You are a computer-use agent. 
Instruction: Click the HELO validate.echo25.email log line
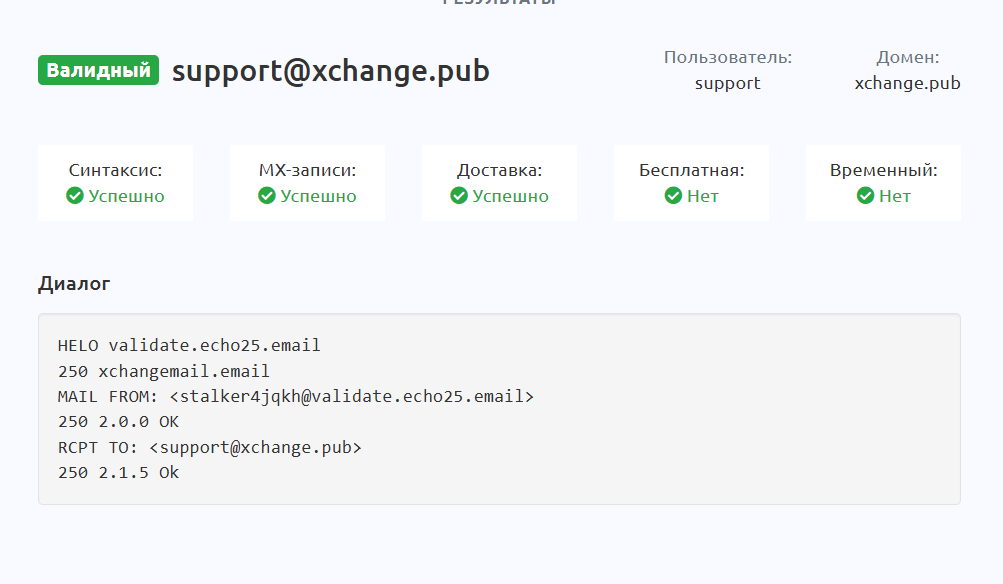[189, 346]
